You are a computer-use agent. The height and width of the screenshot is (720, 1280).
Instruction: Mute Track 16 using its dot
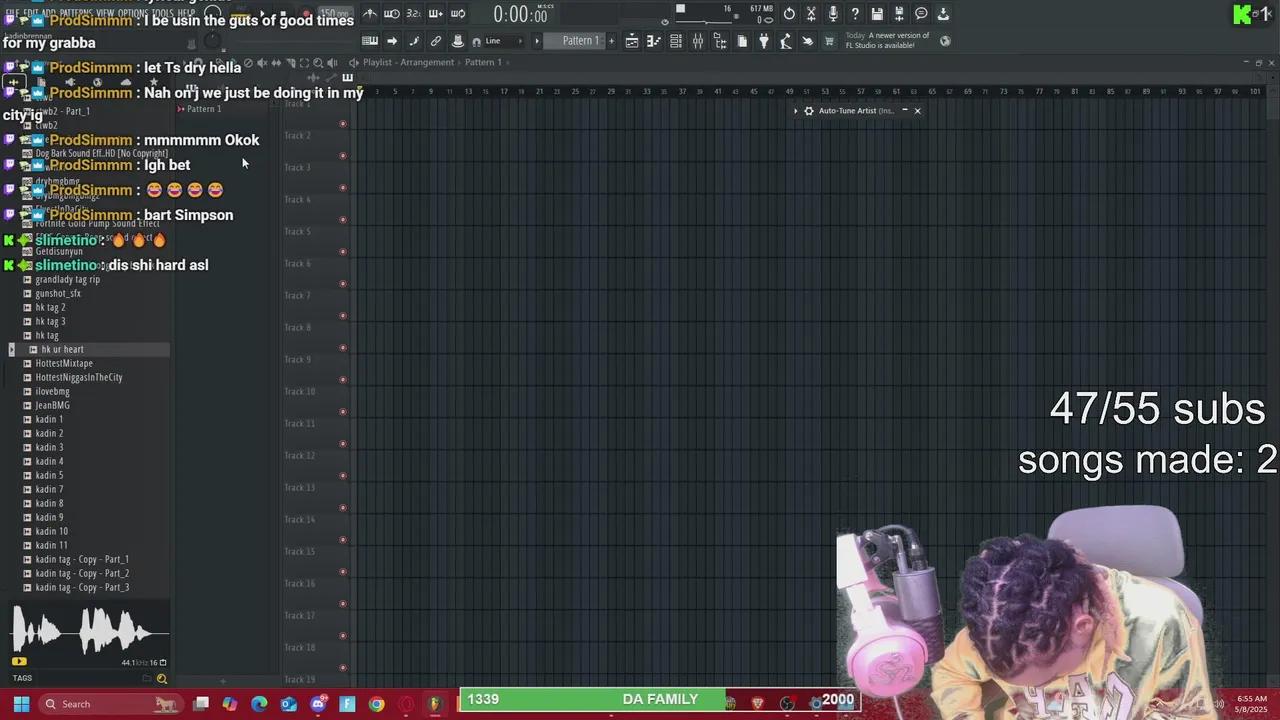coord(343,604)
